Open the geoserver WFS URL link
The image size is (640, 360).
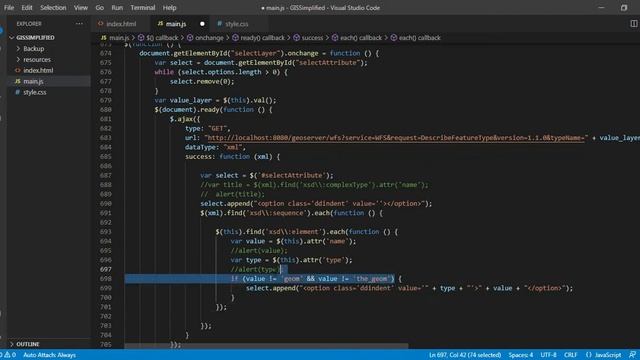coord(396,138)
